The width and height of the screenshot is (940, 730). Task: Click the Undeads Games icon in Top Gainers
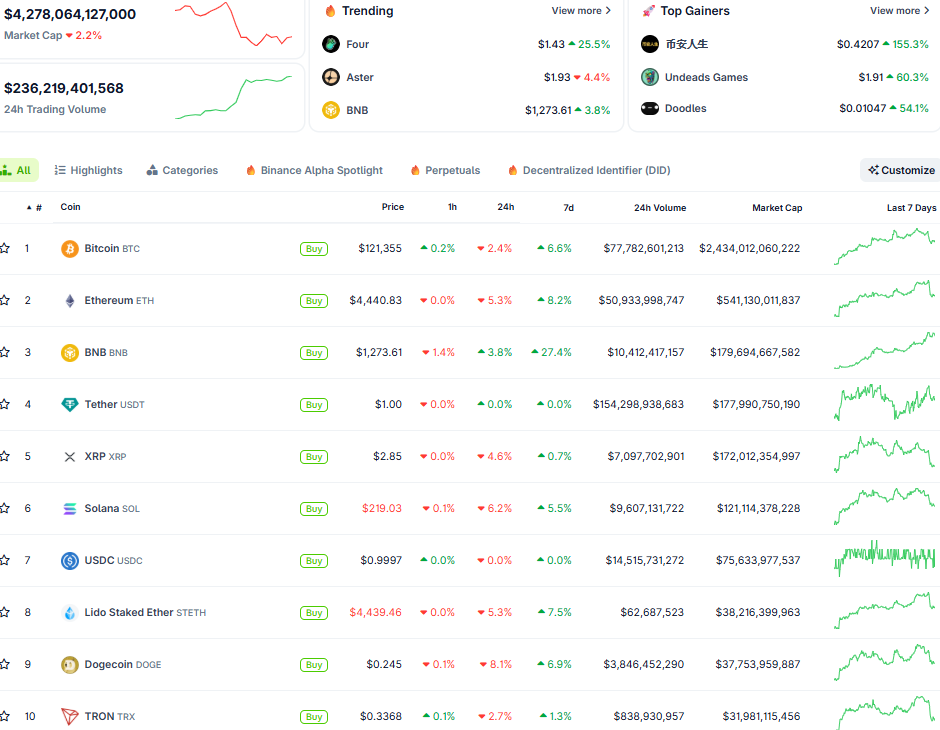(650, 77)
